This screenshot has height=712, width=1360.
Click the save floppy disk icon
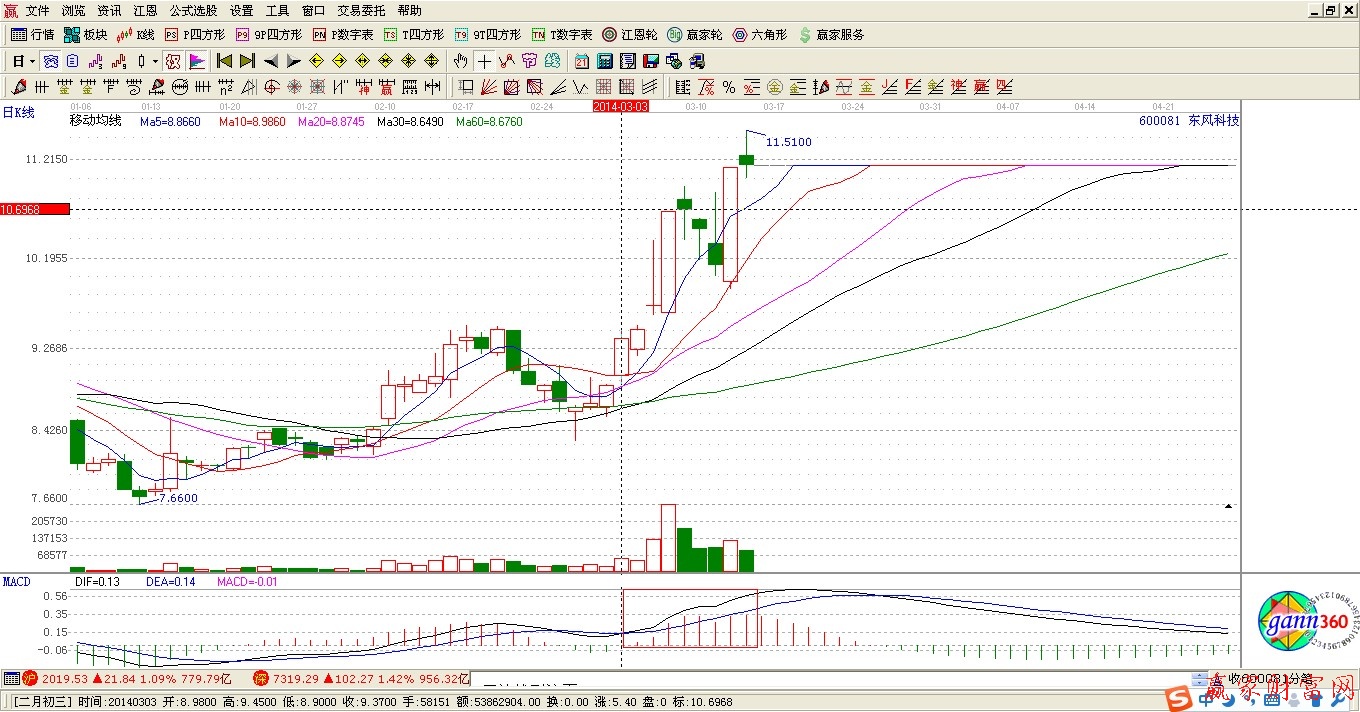(x=650, y=61)
